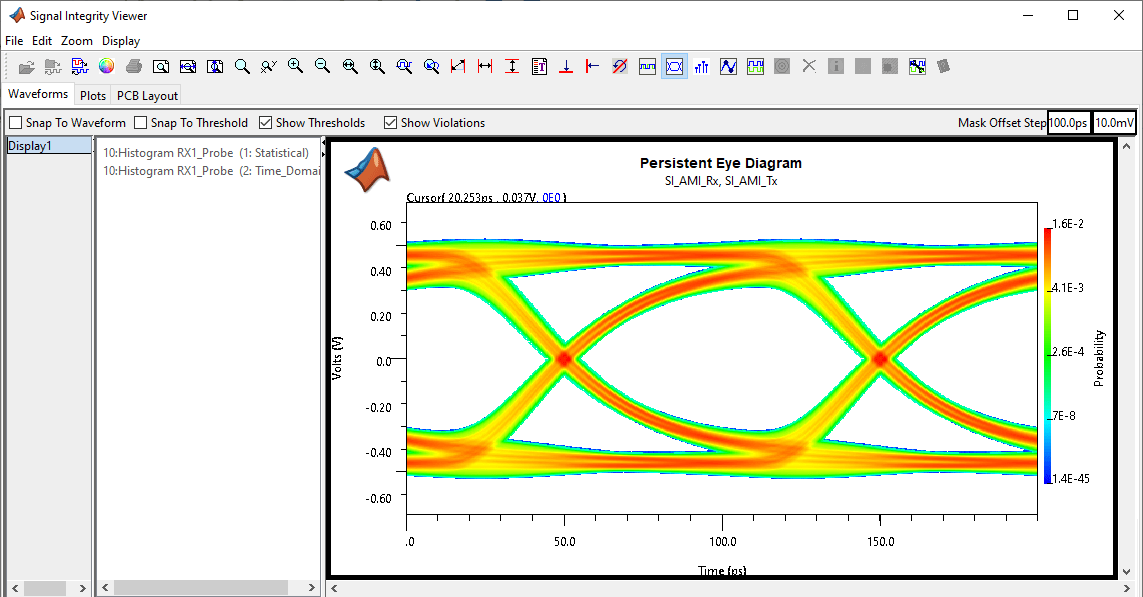Click the histogram bars icon in toolbar
Image resolution: width=1143 pixels, height=597 pixels.
(701, 66)
